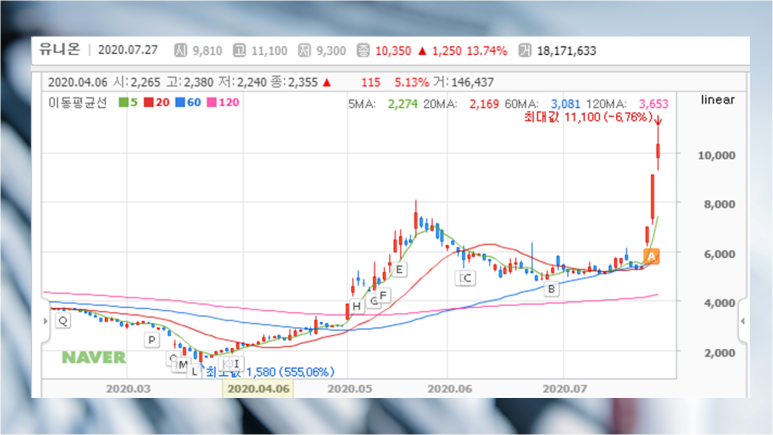Click the Q event marker
Image resolution: width=773 pixels, height=435 pixels.
(63, 321)
